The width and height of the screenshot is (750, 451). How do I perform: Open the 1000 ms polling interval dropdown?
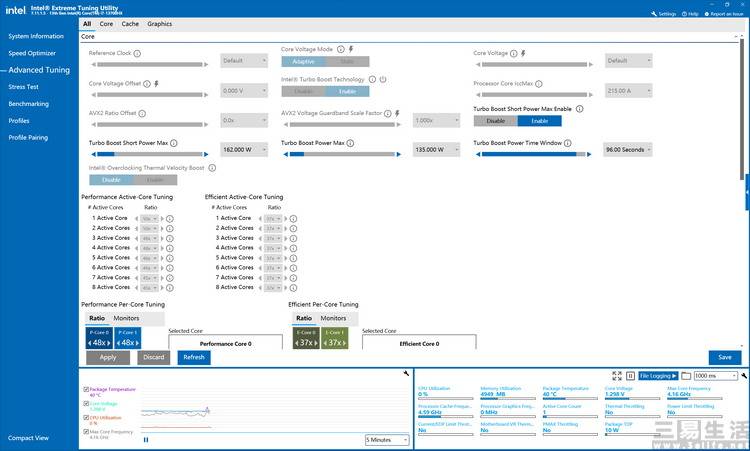pos(716,375)
